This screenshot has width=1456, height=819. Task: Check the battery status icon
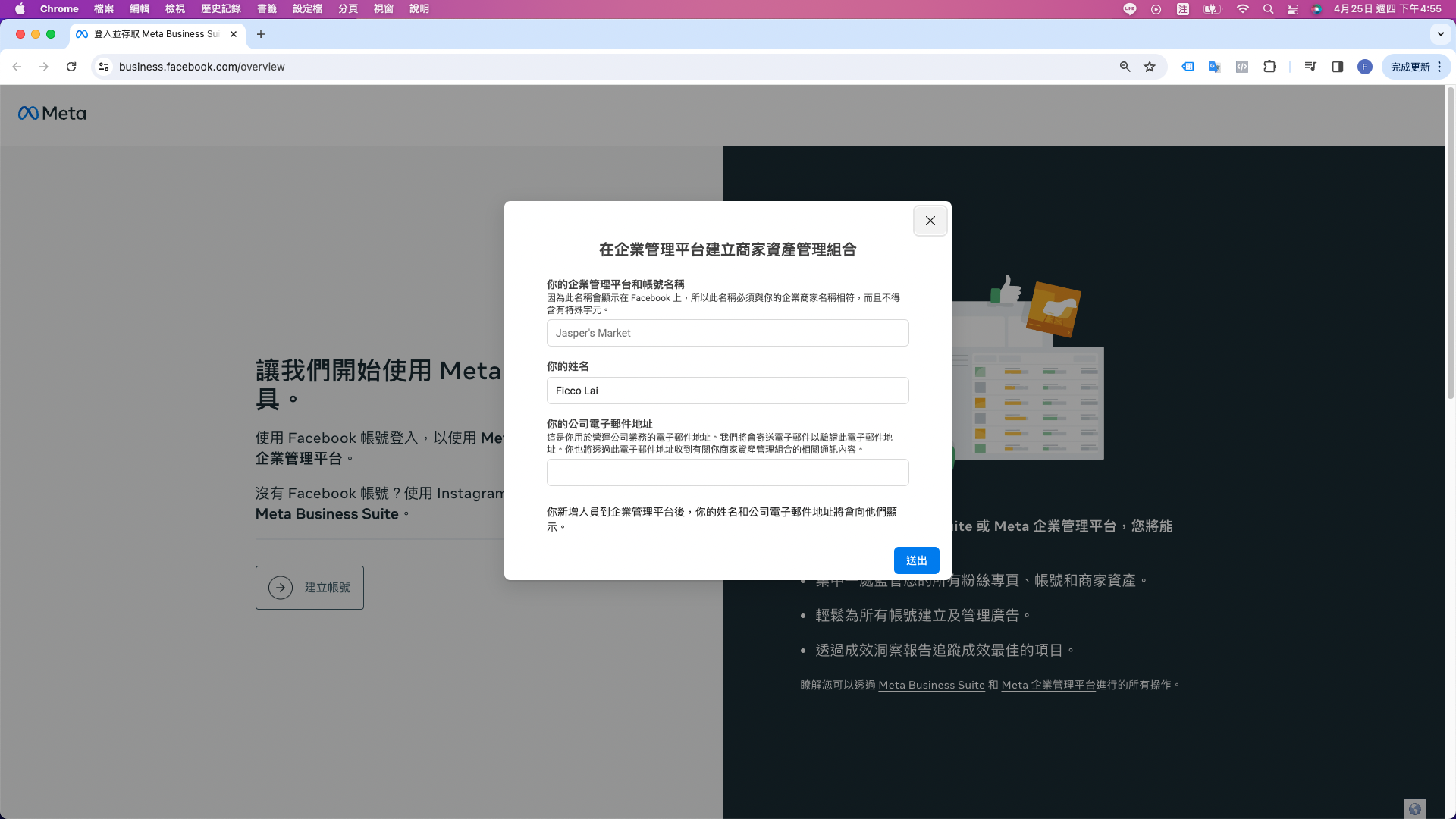point(1213,9)
